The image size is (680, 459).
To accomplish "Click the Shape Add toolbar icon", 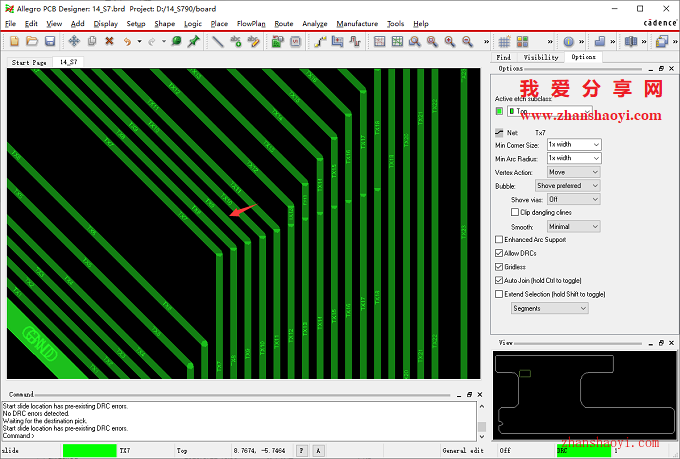I will click(600, 41).
